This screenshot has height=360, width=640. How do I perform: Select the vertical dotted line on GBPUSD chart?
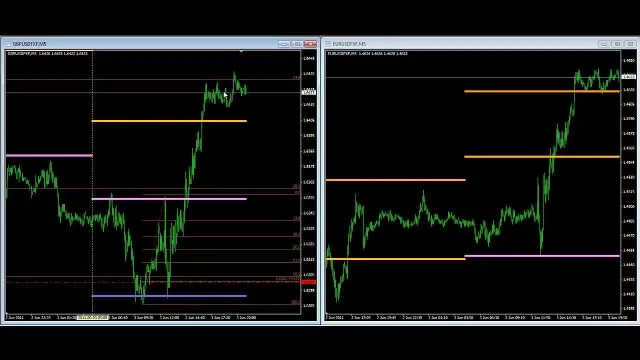pos(93,184)
